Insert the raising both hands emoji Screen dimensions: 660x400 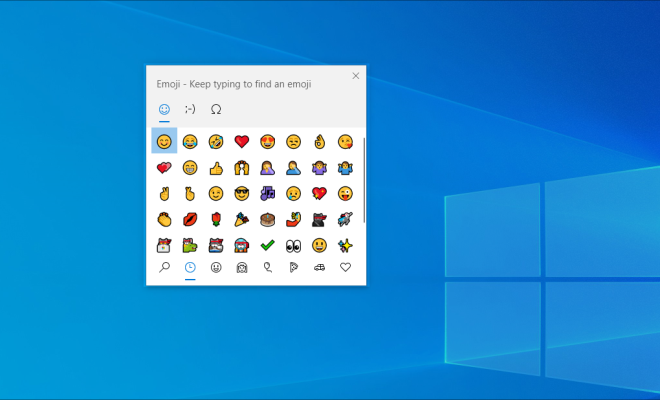coord(242,168)
